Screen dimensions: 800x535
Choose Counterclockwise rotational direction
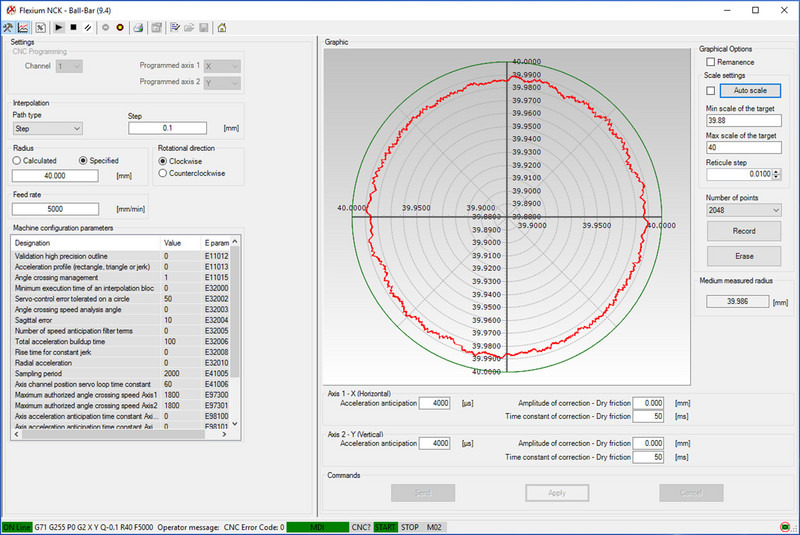(164, 173)
